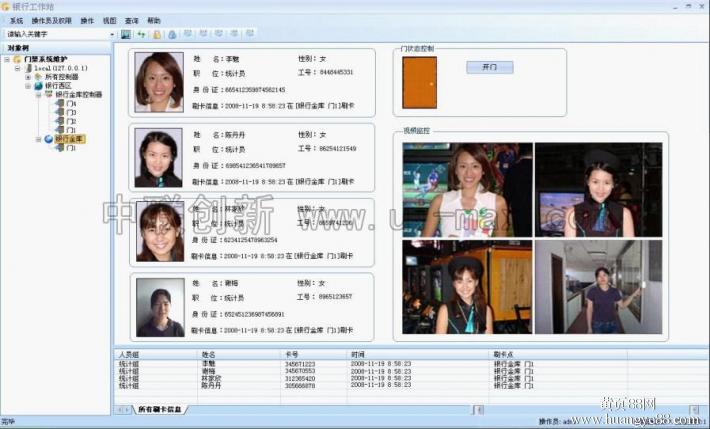Viewport: 710px width, 429px height.
Task: Open the keyword search dropdown arrow
Action: (112, 34)
